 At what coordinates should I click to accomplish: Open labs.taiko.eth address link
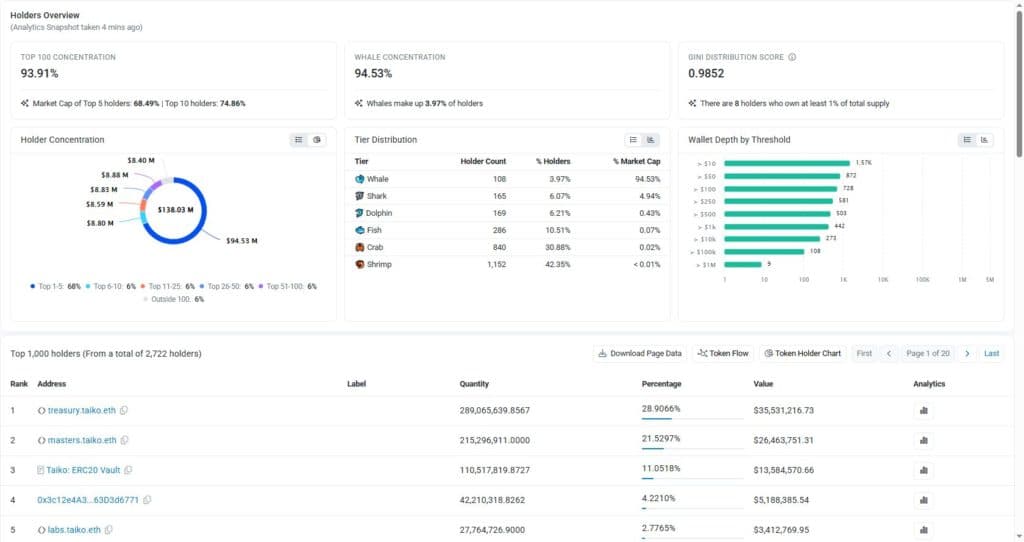(x=74, y=530)
